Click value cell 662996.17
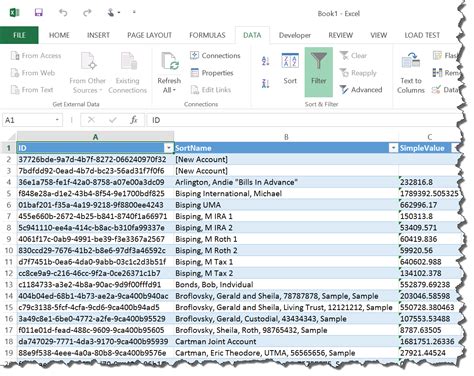The width and height of the screenshot is (474, 376). (430, 205)
